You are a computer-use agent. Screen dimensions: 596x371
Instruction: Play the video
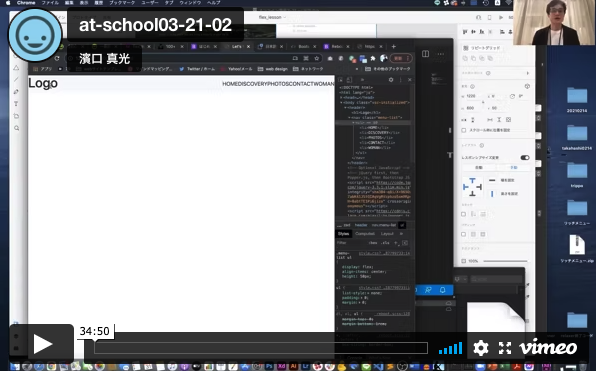click(x=42, y=344)
